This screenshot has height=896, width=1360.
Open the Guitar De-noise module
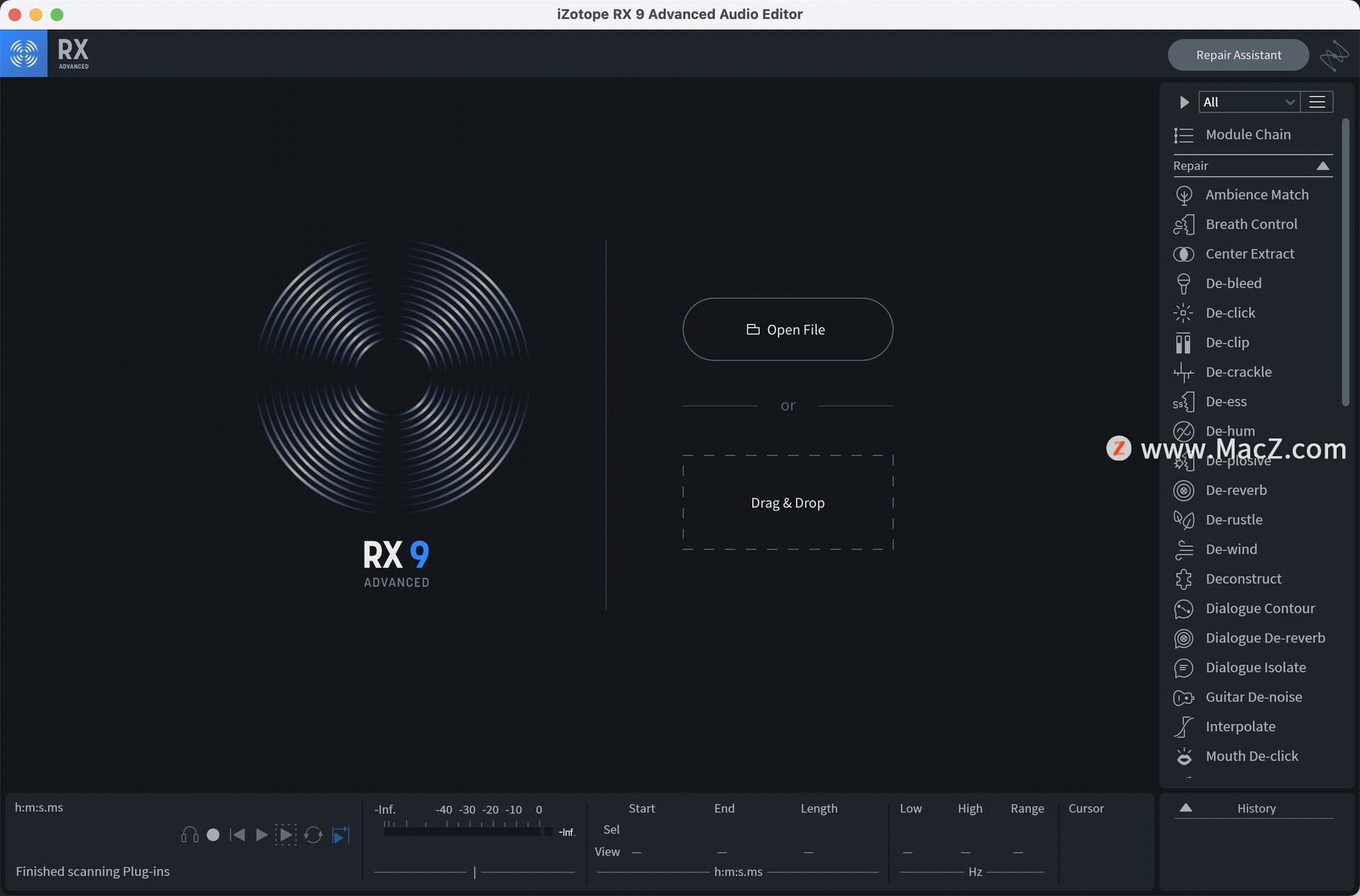pyautogui.click(x=1253, y=698)
